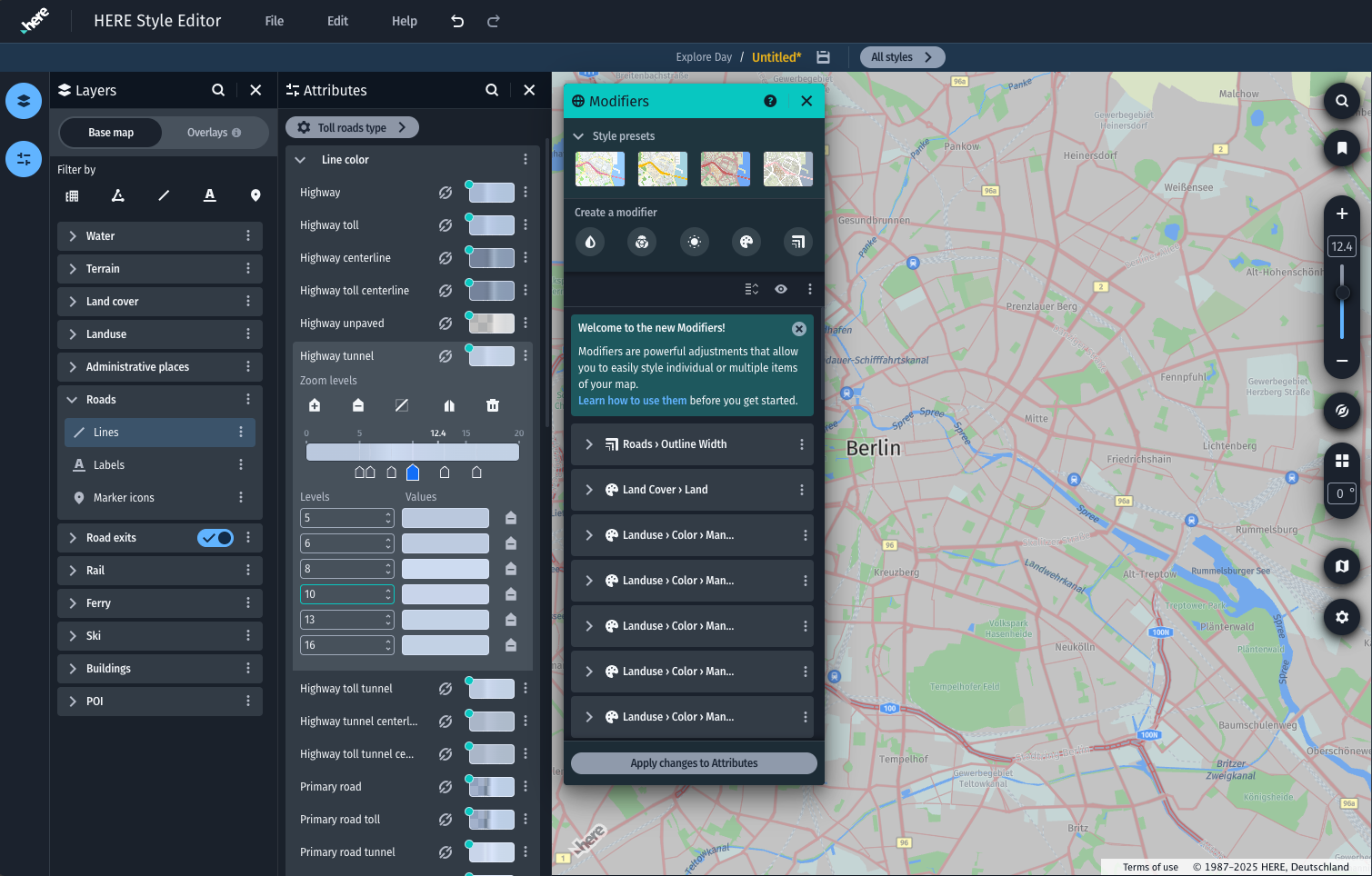Open search in the Layers panel
Viewport: 1372px width, 876px height.
(x=218, y=90)
